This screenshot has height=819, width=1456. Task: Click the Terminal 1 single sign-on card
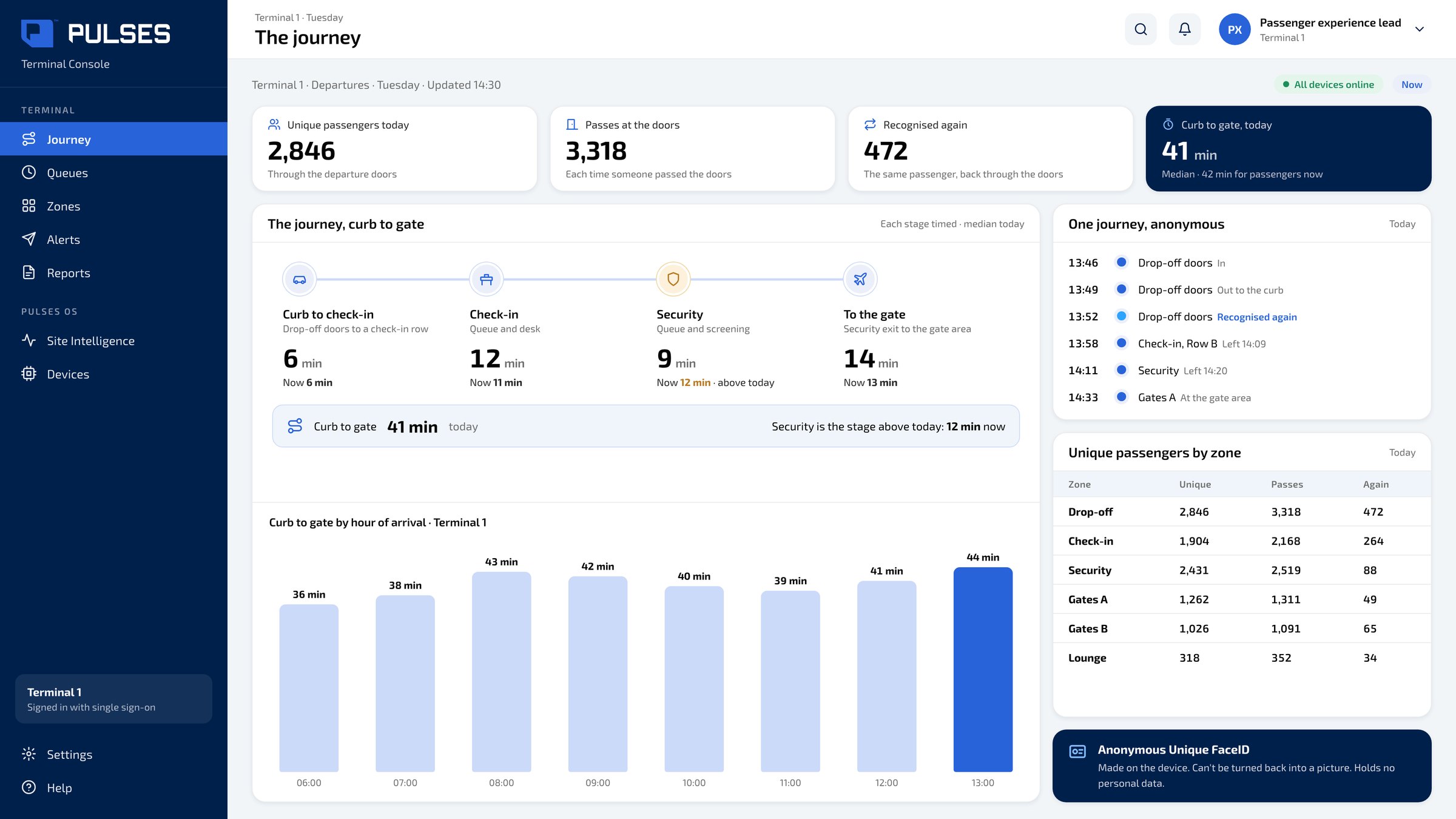click(113, 699)
